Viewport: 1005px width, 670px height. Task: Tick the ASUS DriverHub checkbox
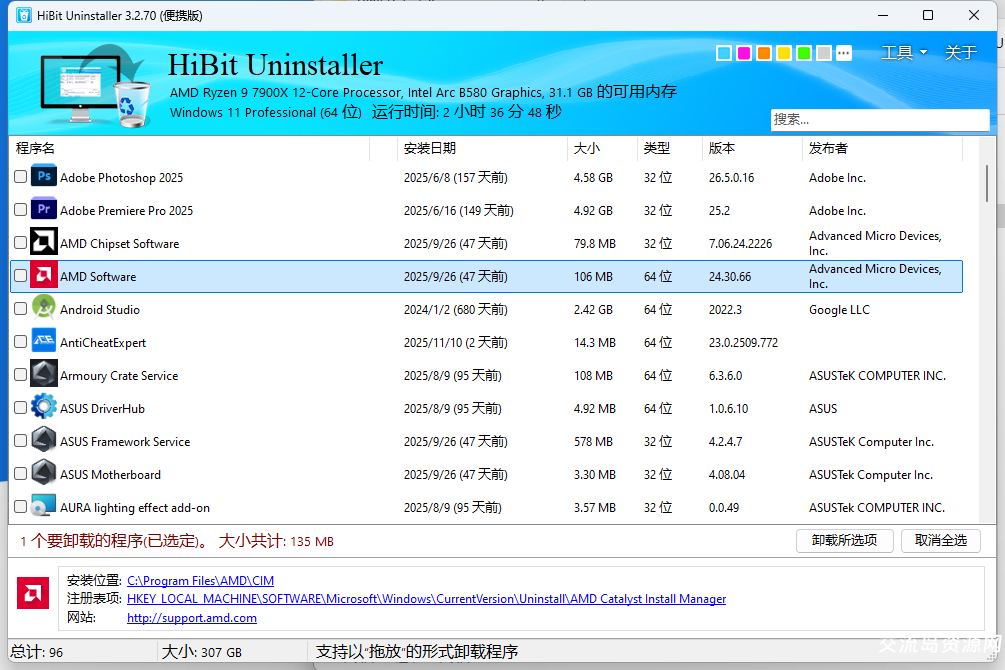pyautogui.click(x=21, y=408)
